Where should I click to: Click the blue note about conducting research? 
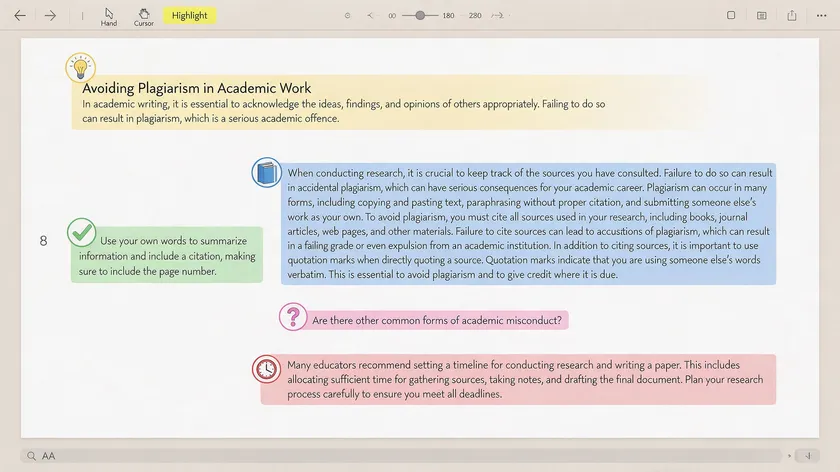tap(529, 224)
